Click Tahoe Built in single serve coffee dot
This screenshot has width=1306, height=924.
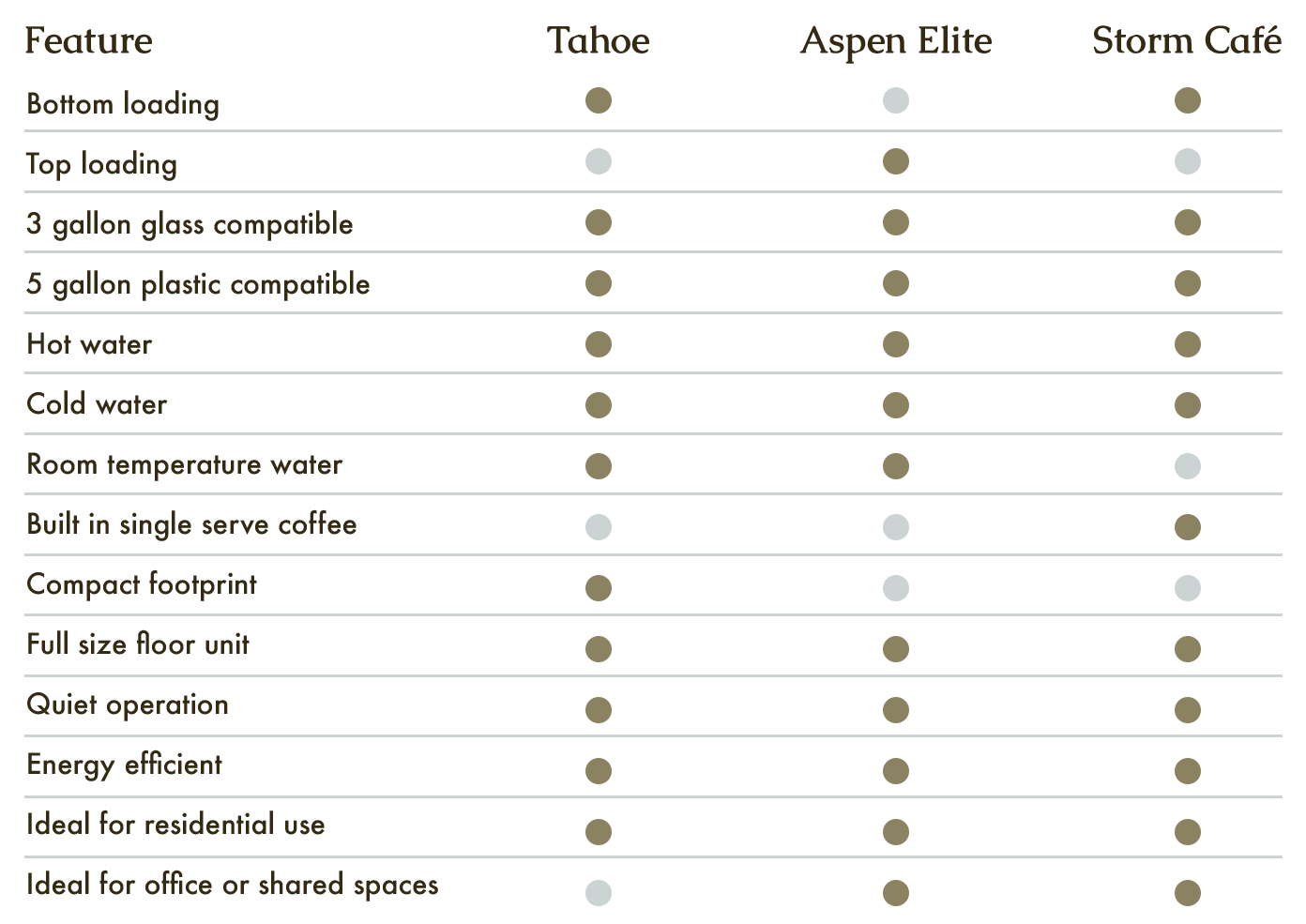pyautogui.click(x=599, y=527)
